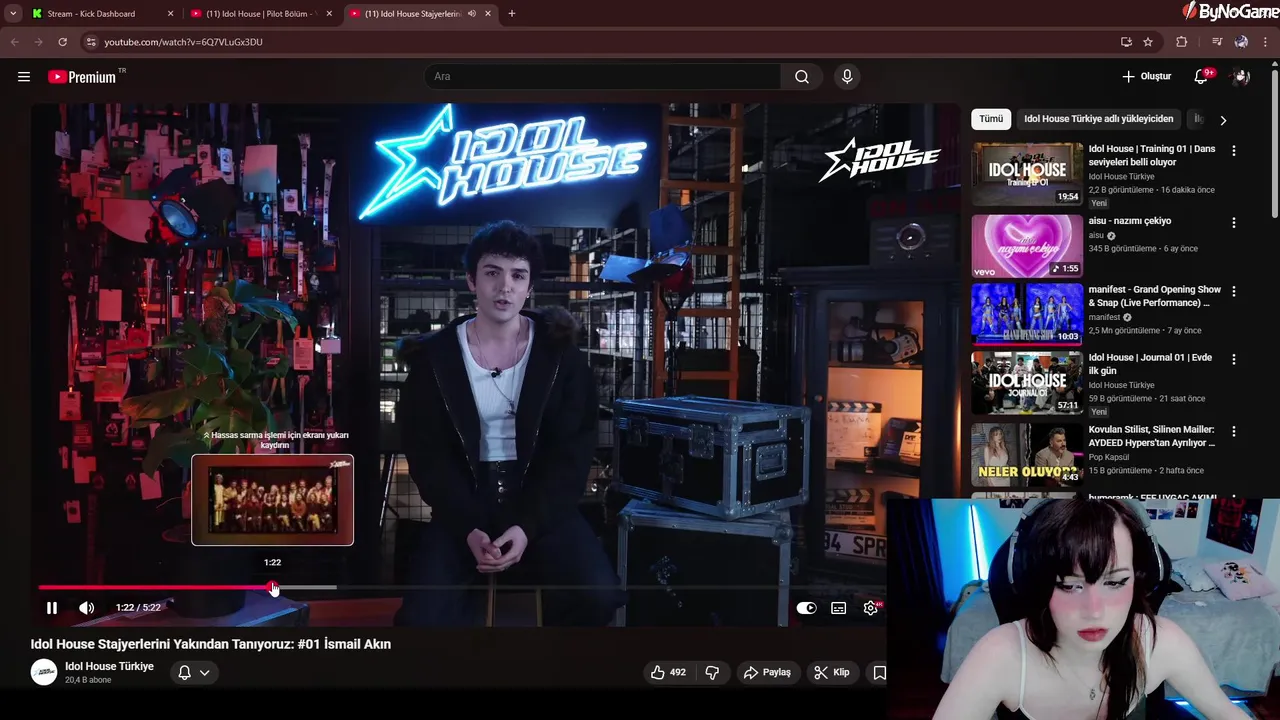Open the browser tab search dropdown
This screenshot has width=1280, height=720.
(13, 14)
